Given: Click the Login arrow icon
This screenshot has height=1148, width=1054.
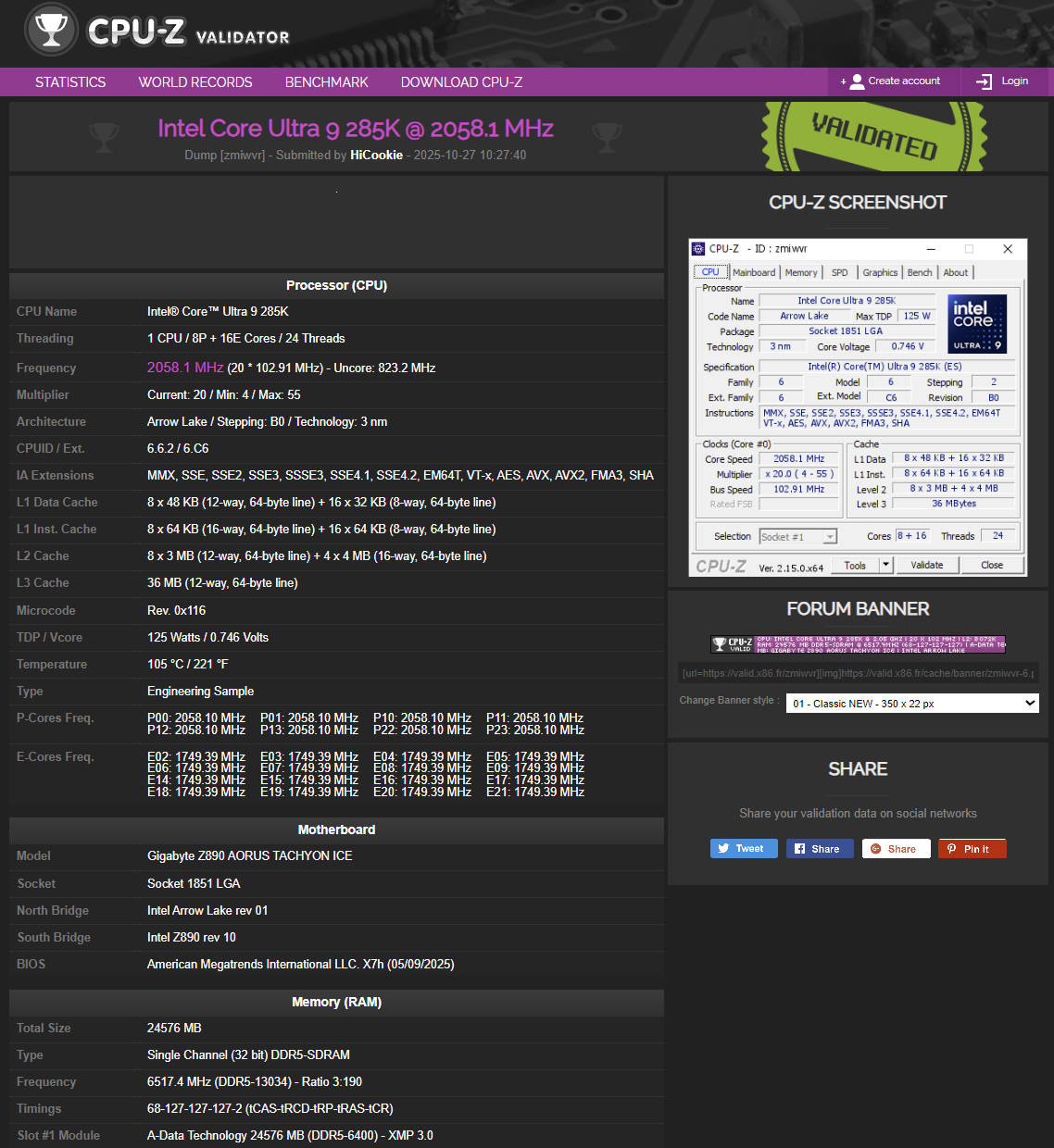Looking at the screenshot, I should point(984,81).
